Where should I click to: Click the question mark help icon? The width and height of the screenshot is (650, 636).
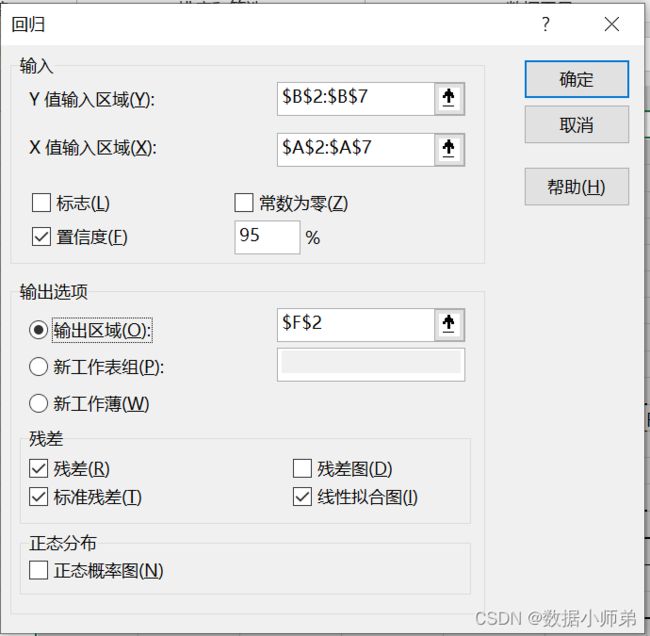pyautogui.click(x=546, y=24)
